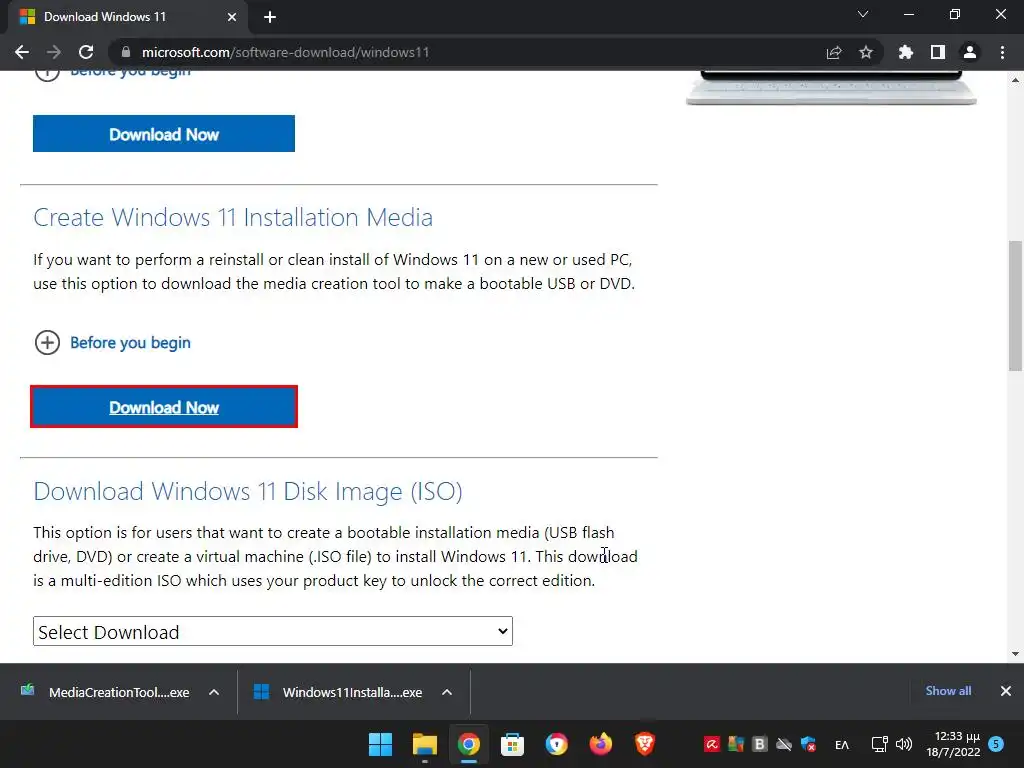Image resolution: width=1024 pixels, height=768 pixels.
Task: Toggle the browser side panel
Action: click(938, 52)
